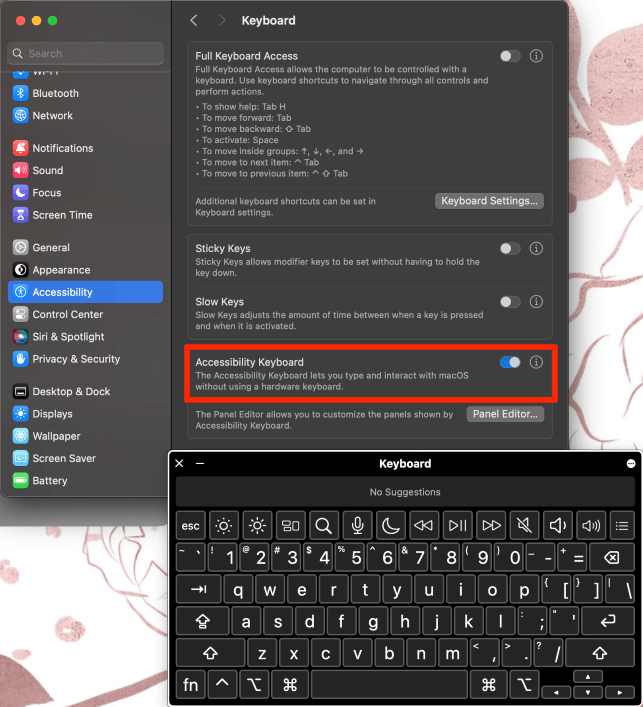
Task: Click the list menu key on virtual keyboard
Action: click(622, 525)
